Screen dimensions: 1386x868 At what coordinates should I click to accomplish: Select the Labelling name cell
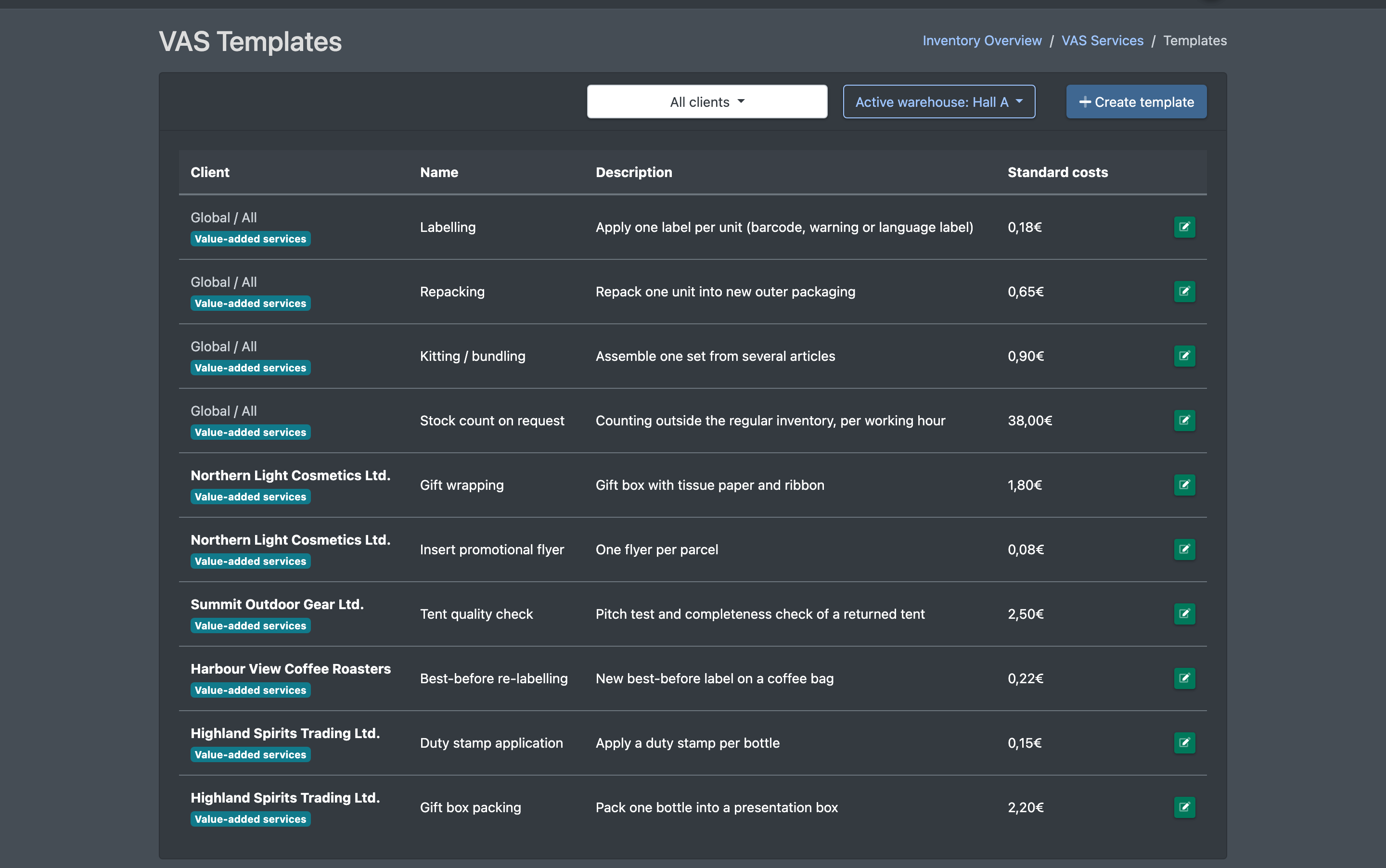coord(448,227)
